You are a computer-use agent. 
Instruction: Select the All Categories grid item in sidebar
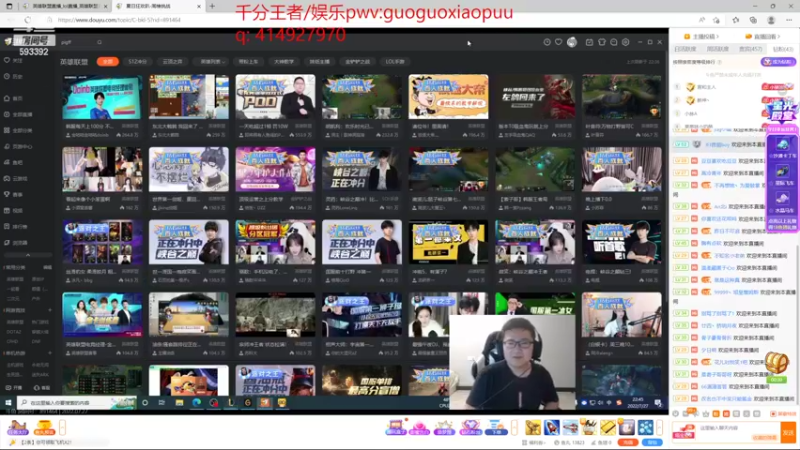pyautogui.click(x=18, y=131)
